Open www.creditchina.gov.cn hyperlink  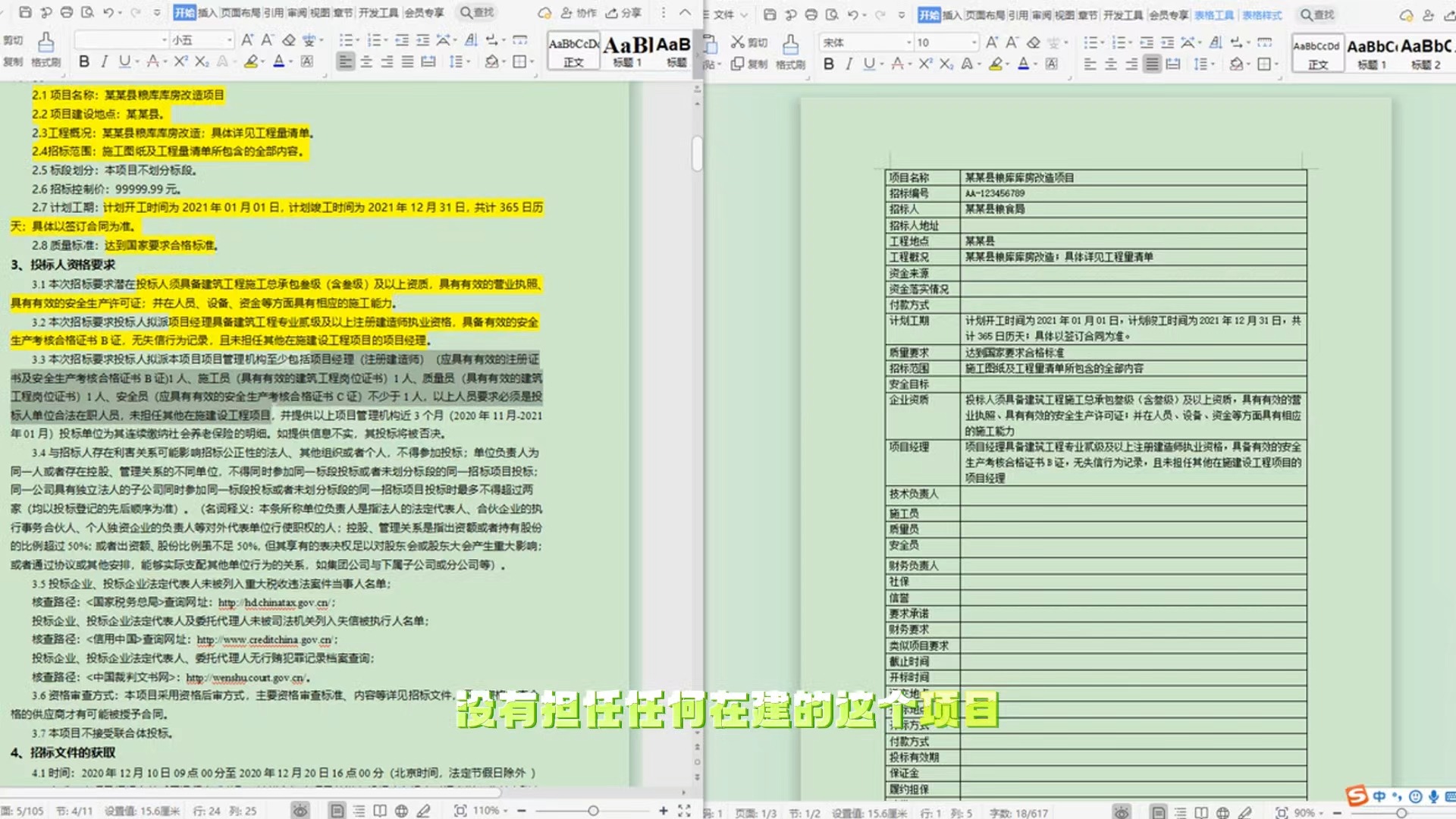(x=264, y=640)
